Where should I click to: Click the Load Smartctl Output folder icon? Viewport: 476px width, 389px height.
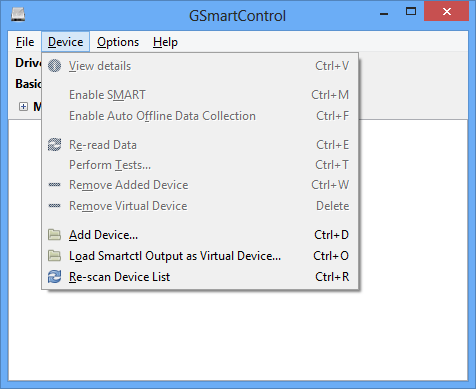click(x=54, y=256)
